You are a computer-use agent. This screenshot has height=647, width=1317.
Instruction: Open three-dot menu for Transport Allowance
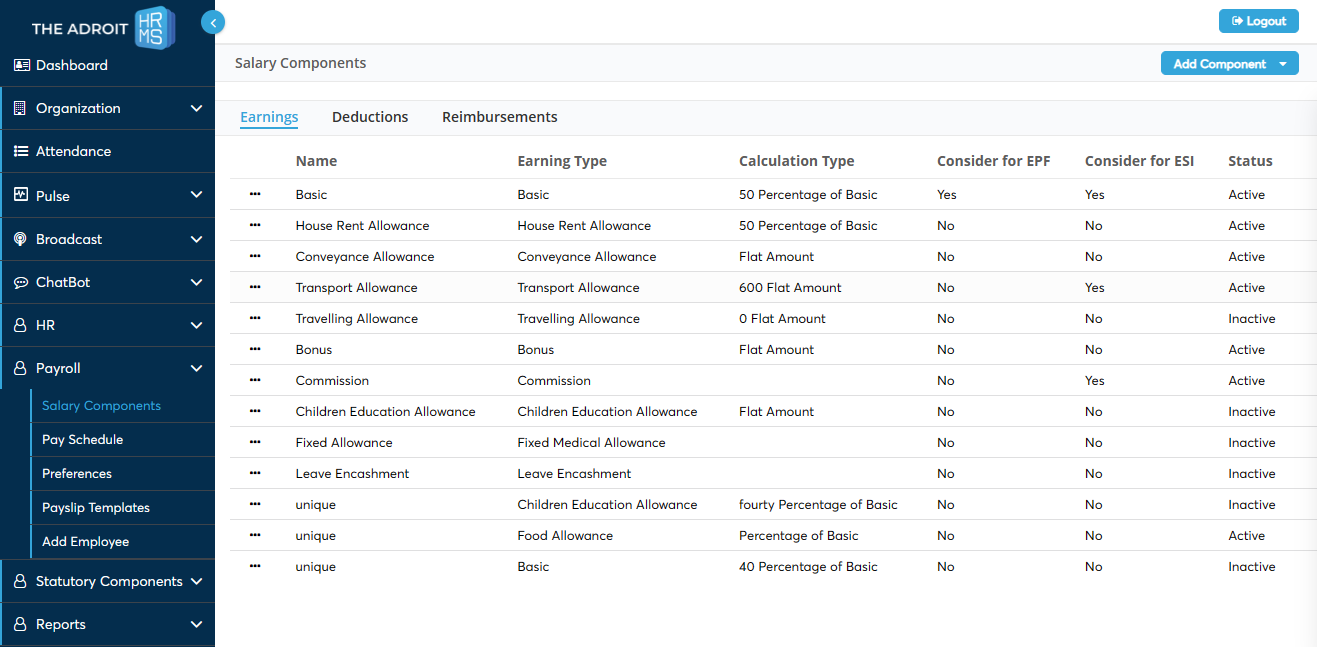[255, 287]
